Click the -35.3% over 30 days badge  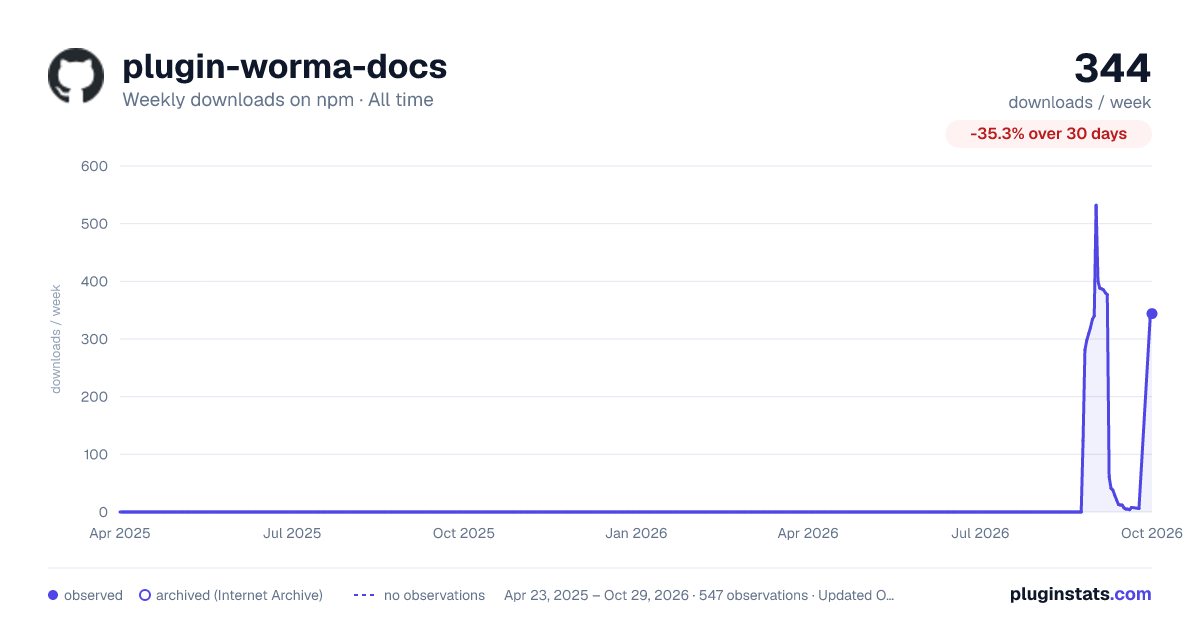click(1049, 134)
